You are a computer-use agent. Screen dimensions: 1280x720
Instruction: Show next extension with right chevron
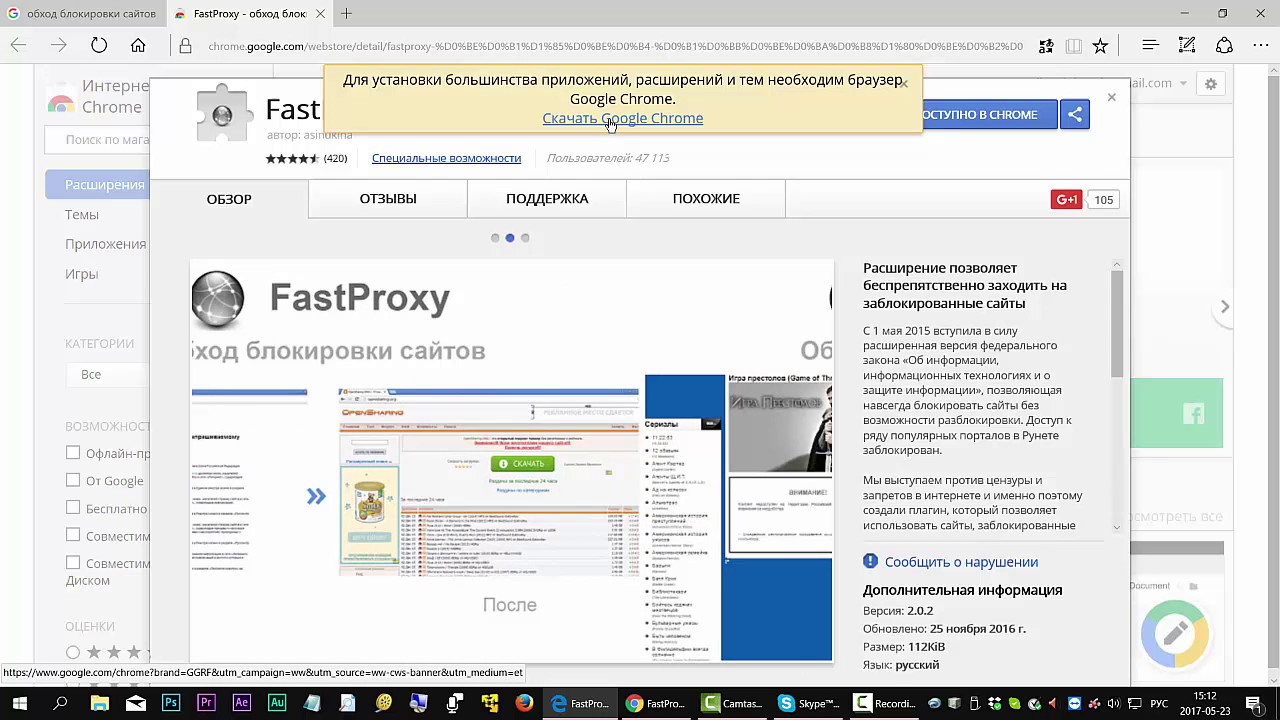(x=1224, y=307)
